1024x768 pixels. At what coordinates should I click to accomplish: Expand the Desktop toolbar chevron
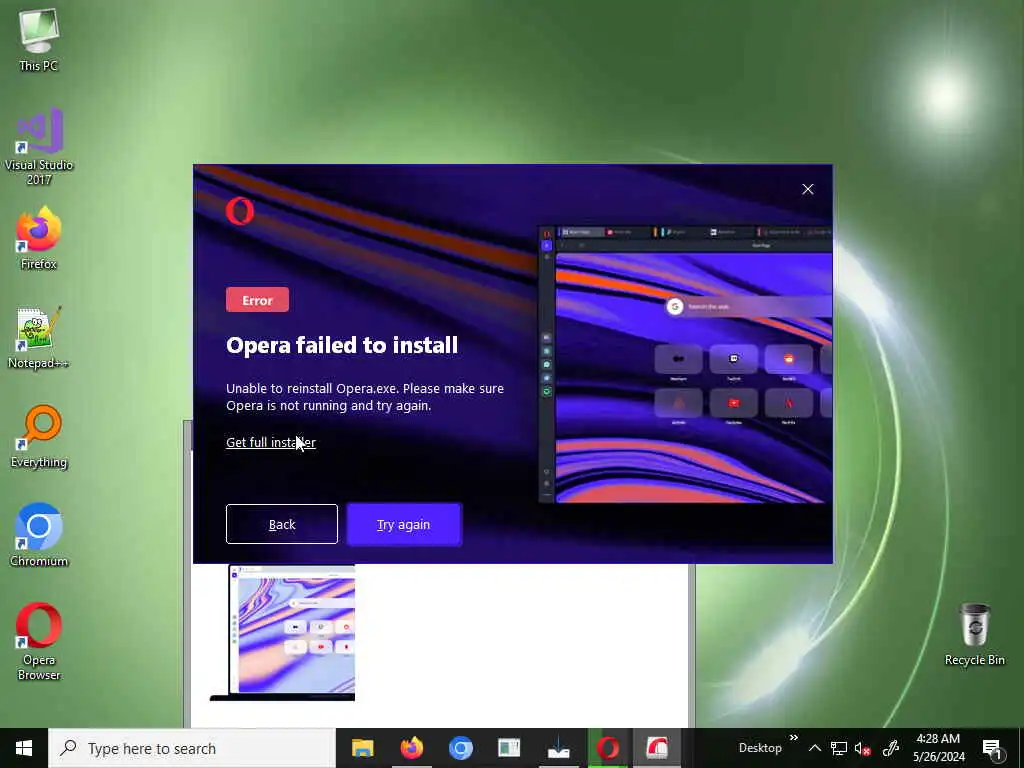pos(793,738)
